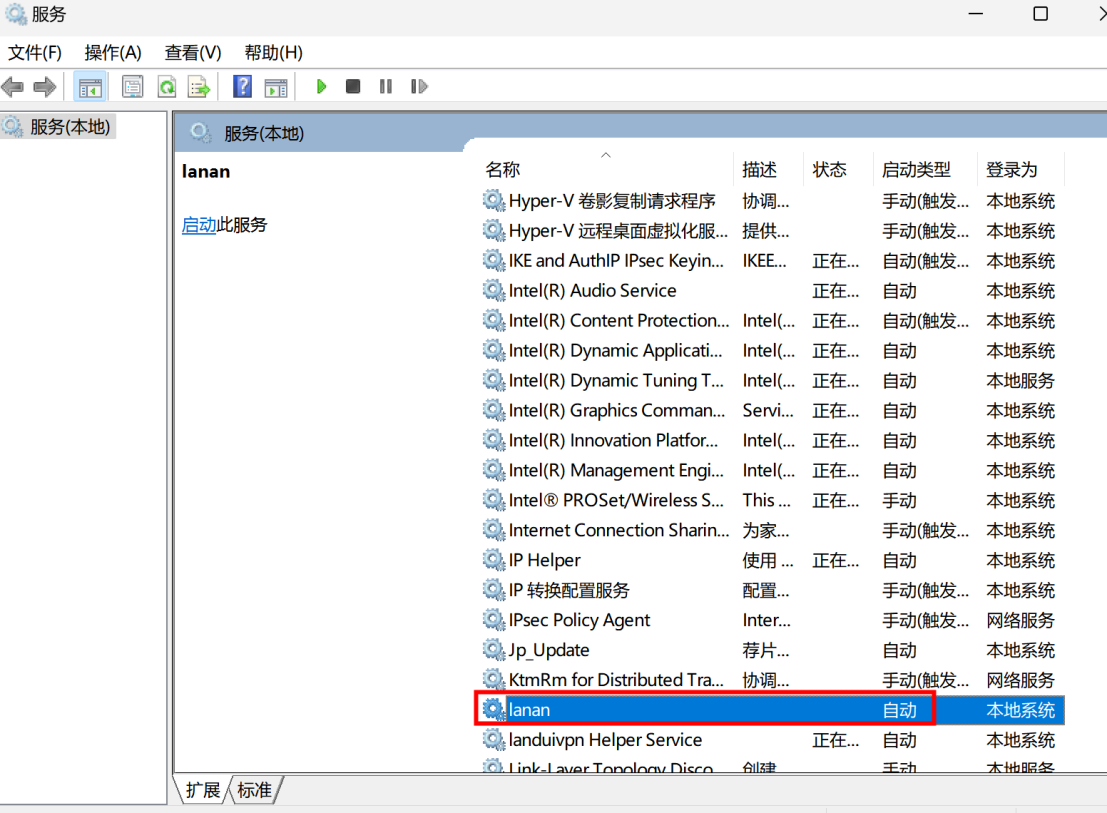1107x813 pixels.
Task: Click the Restart Service toolbar icon
Action: click(x=419, y=87)
